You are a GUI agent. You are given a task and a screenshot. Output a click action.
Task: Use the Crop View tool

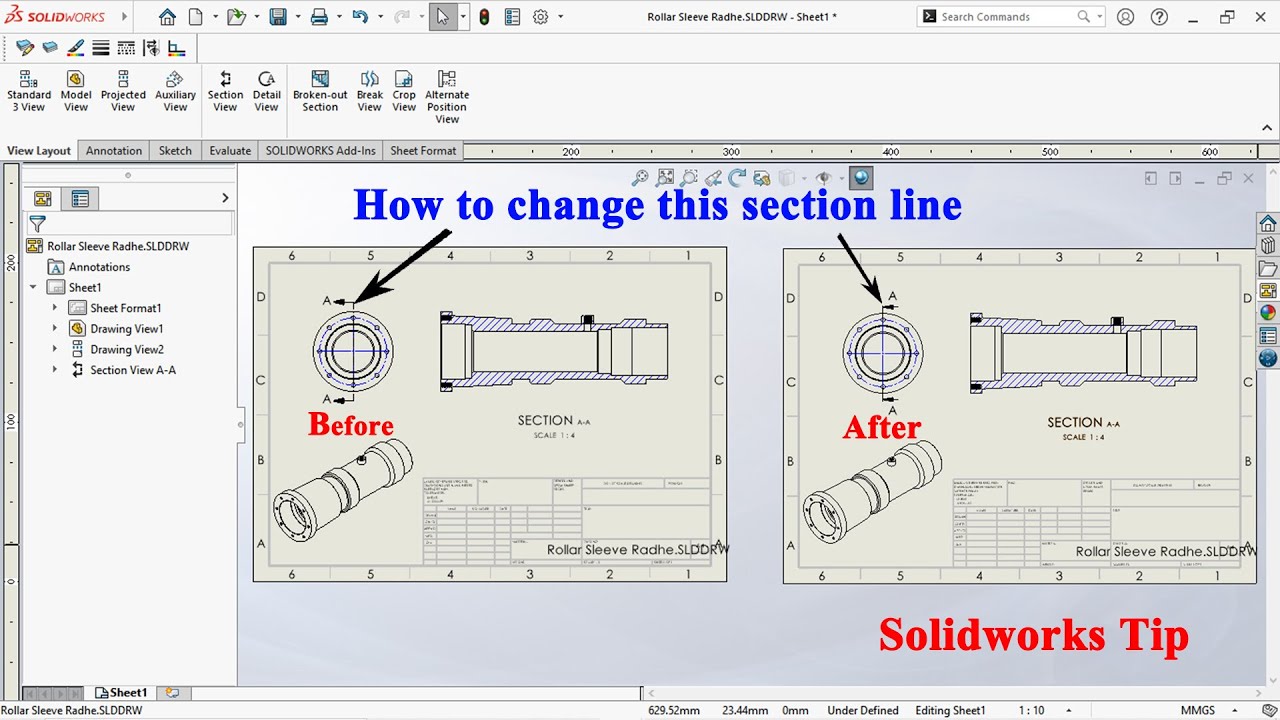[x=404, y=91]
